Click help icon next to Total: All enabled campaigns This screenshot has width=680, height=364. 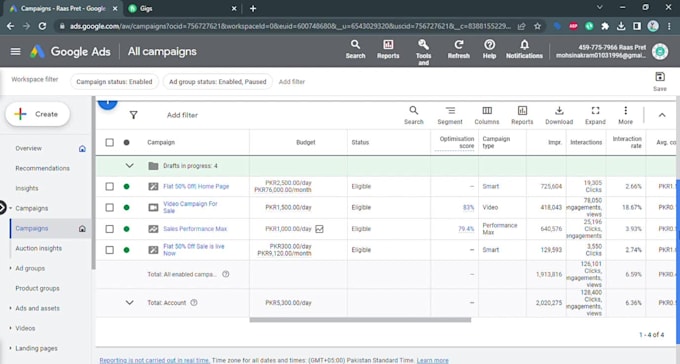point(226,274)
